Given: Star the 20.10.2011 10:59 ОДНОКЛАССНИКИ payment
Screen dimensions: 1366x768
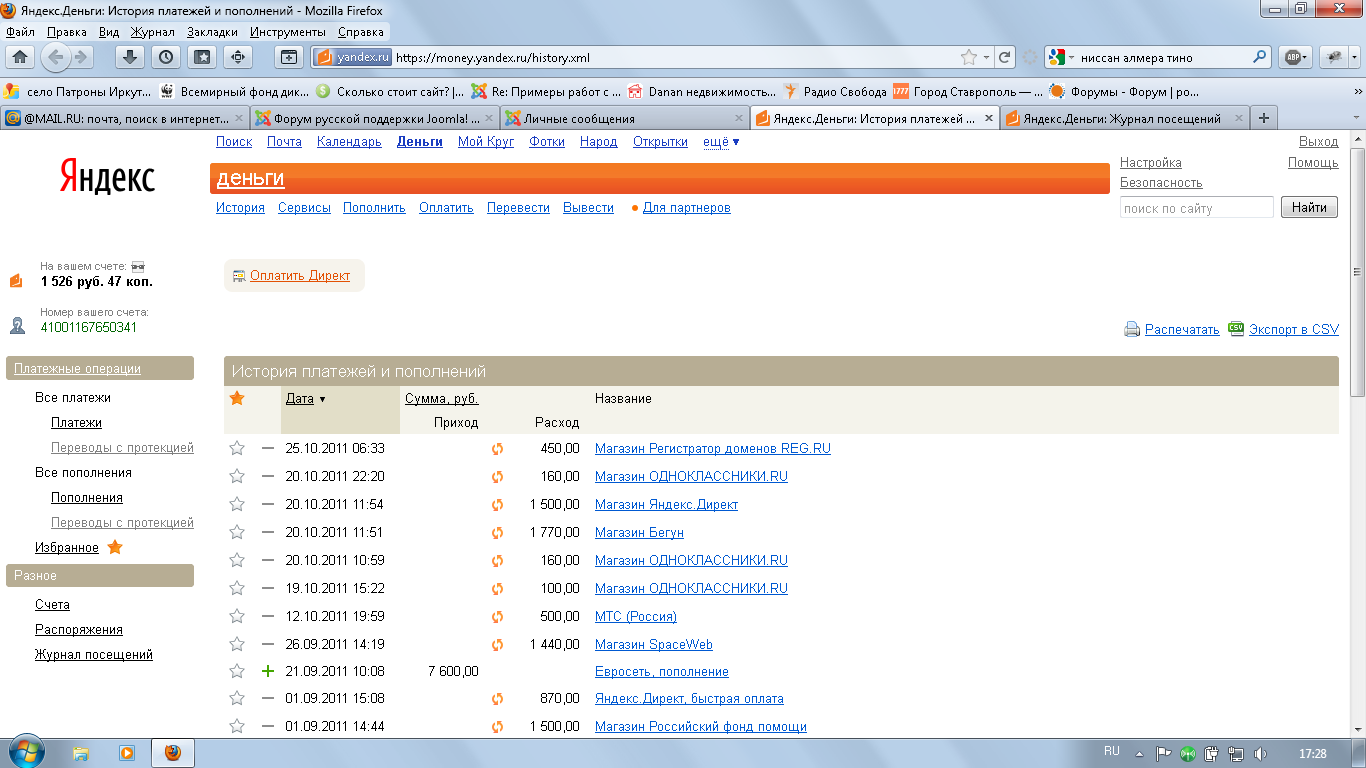Looking at the screenshot, I should click(x=237, y=560).
